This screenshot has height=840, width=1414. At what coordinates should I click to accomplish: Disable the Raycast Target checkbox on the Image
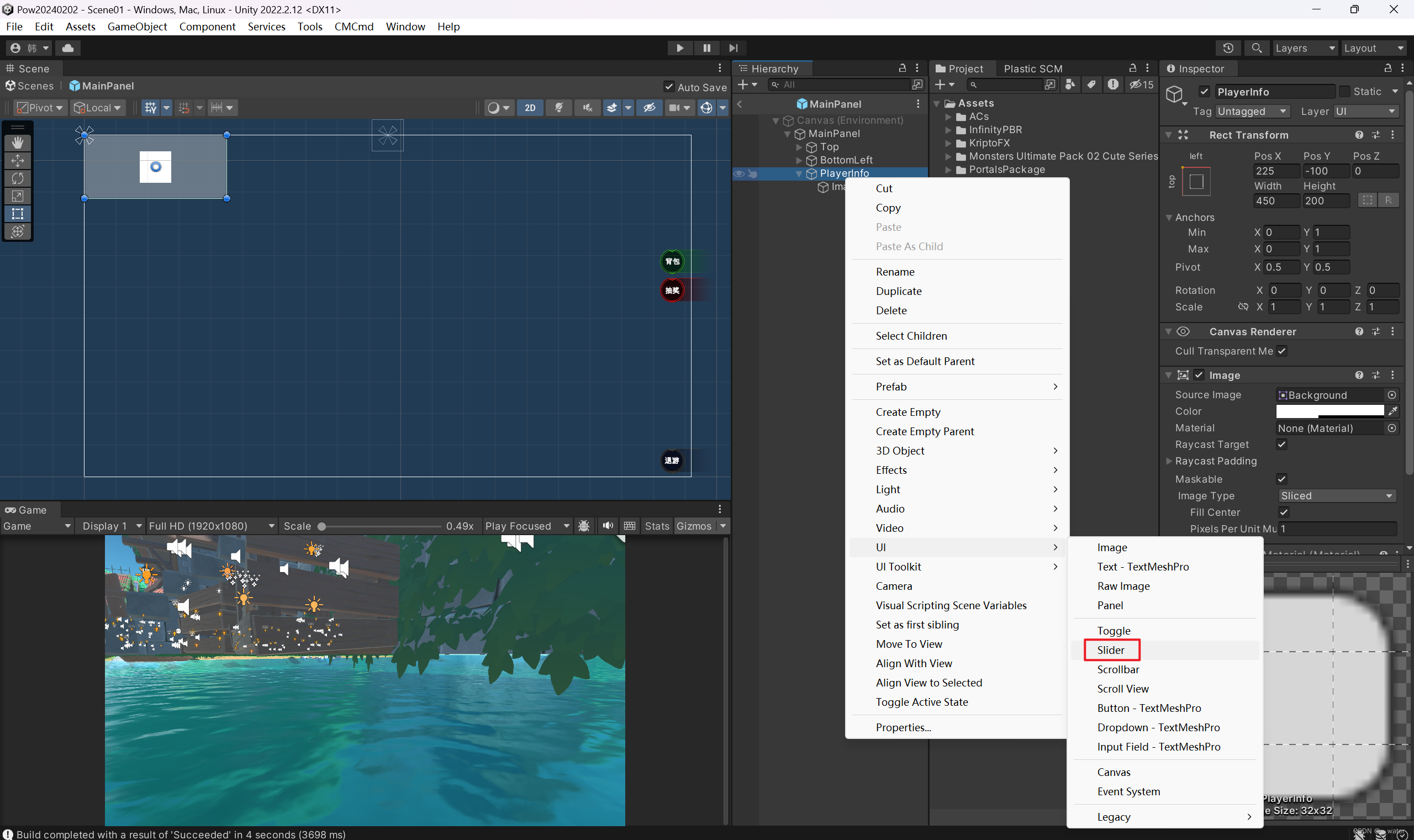[1281, 445]
